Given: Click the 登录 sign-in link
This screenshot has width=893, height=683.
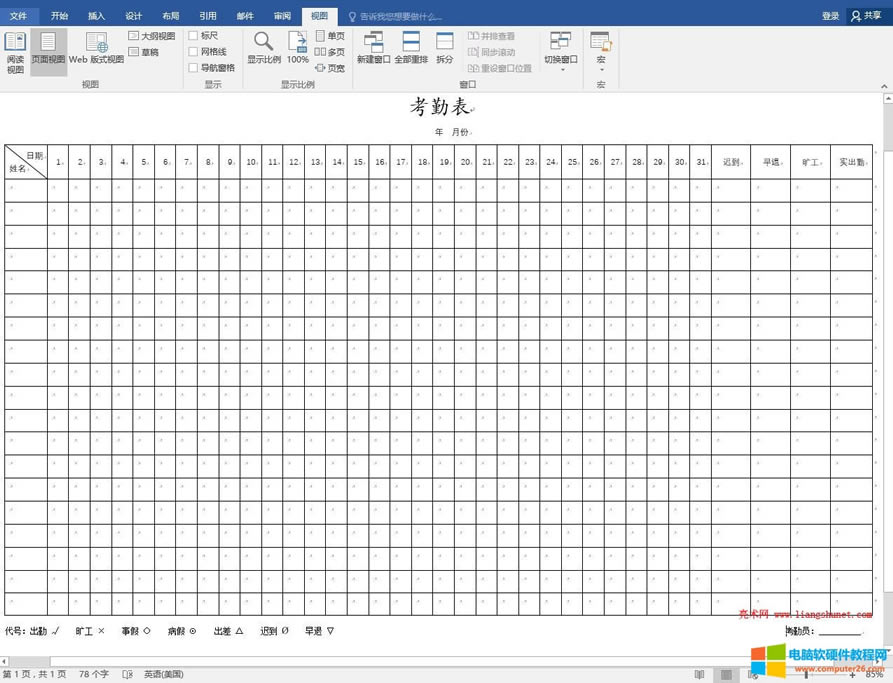Looking at the screenshot, I should tap(831, 15).
